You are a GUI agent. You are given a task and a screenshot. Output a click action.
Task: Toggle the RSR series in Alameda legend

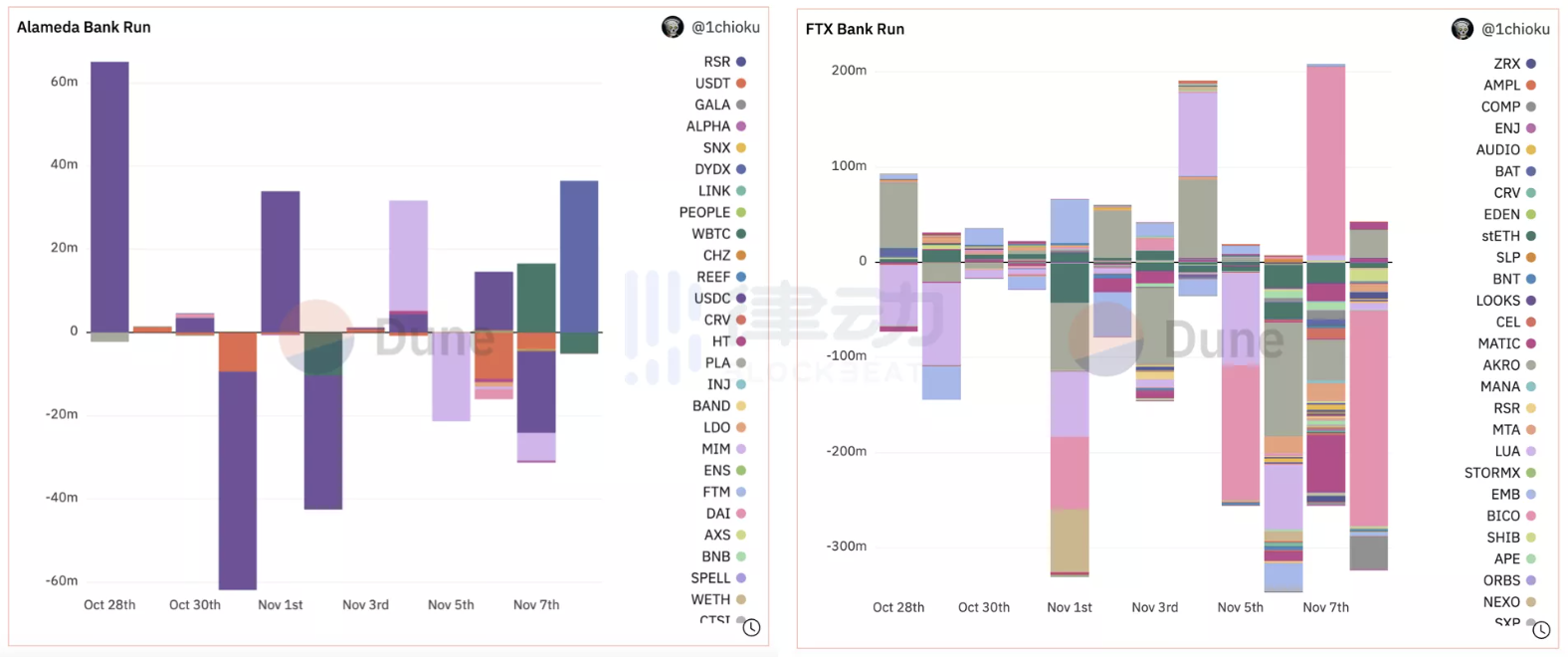point(724,62)
